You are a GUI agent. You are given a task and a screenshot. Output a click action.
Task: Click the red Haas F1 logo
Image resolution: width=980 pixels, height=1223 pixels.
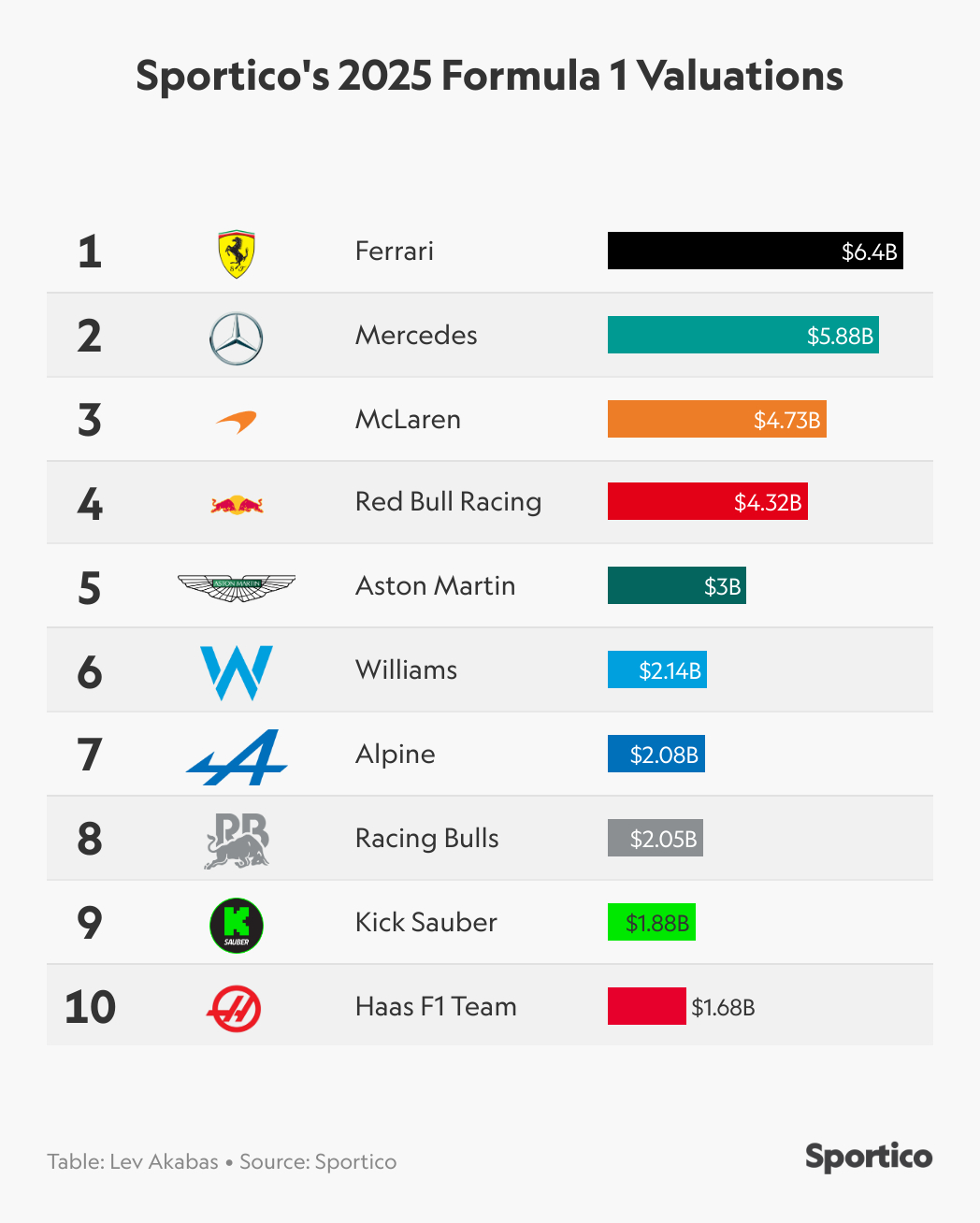[234, 1009]
